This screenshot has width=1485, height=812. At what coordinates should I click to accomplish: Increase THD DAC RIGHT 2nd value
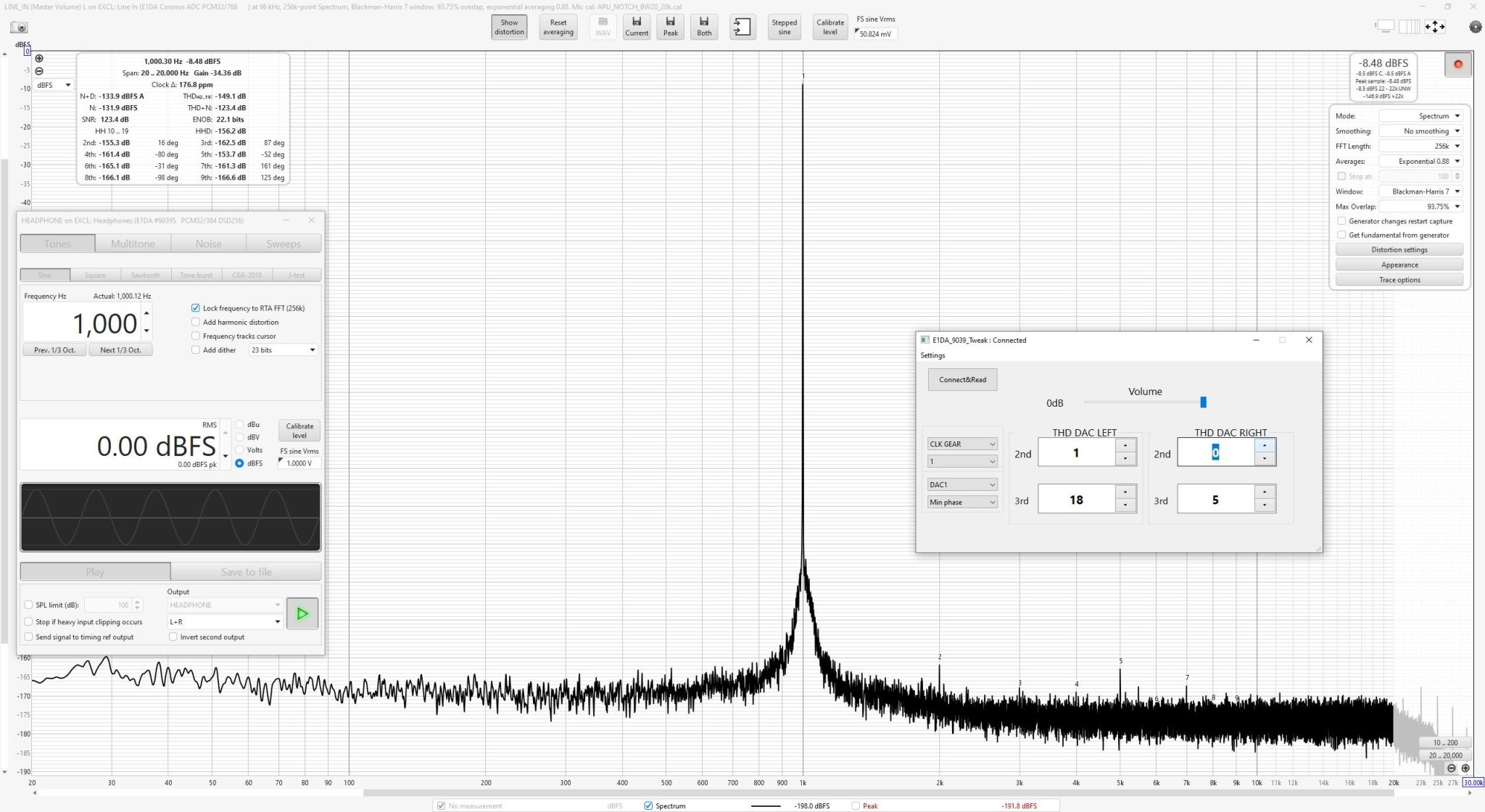[1265, 445]
